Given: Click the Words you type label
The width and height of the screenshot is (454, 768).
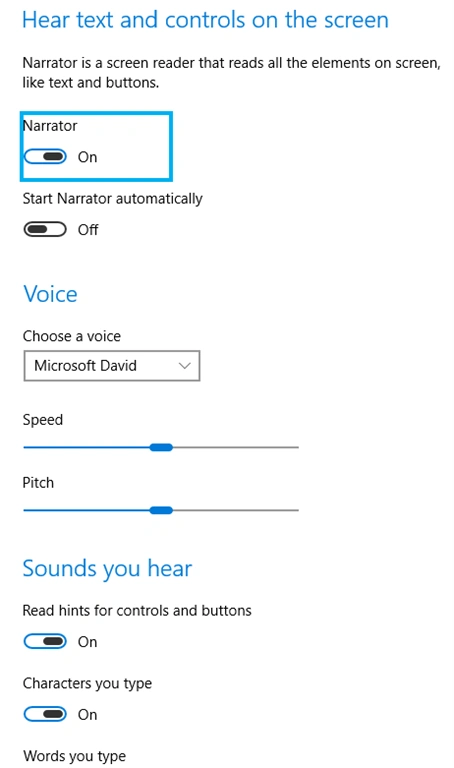Looking at the screenshot, I should pos(74,756).
